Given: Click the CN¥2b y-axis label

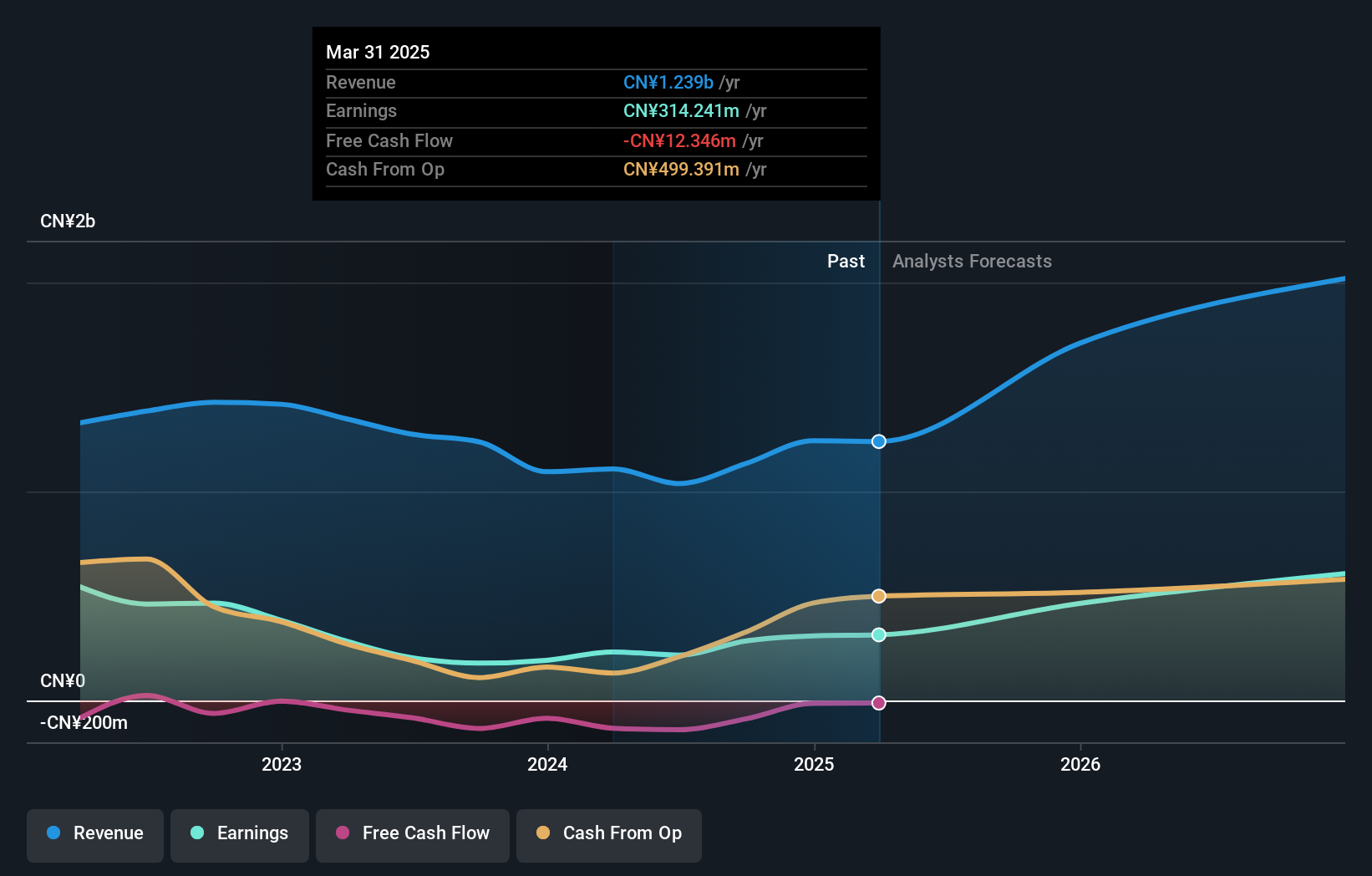Looking at the screenshot, I should (68, 222).
